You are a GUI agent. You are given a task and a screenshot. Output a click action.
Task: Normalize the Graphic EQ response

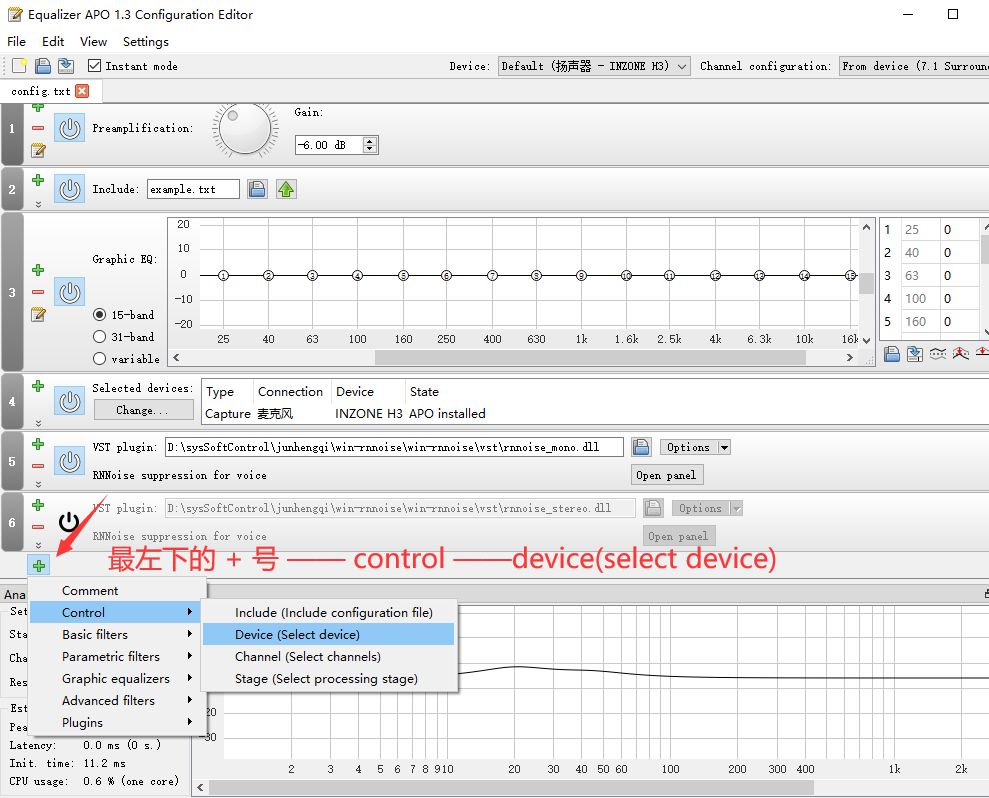click(x=961, y=354)
